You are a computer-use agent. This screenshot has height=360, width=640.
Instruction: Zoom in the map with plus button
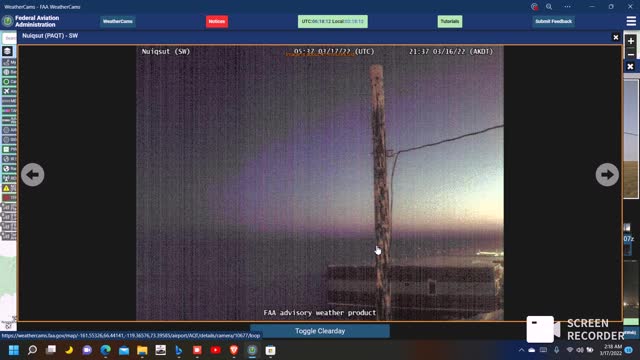pos(631,41)
